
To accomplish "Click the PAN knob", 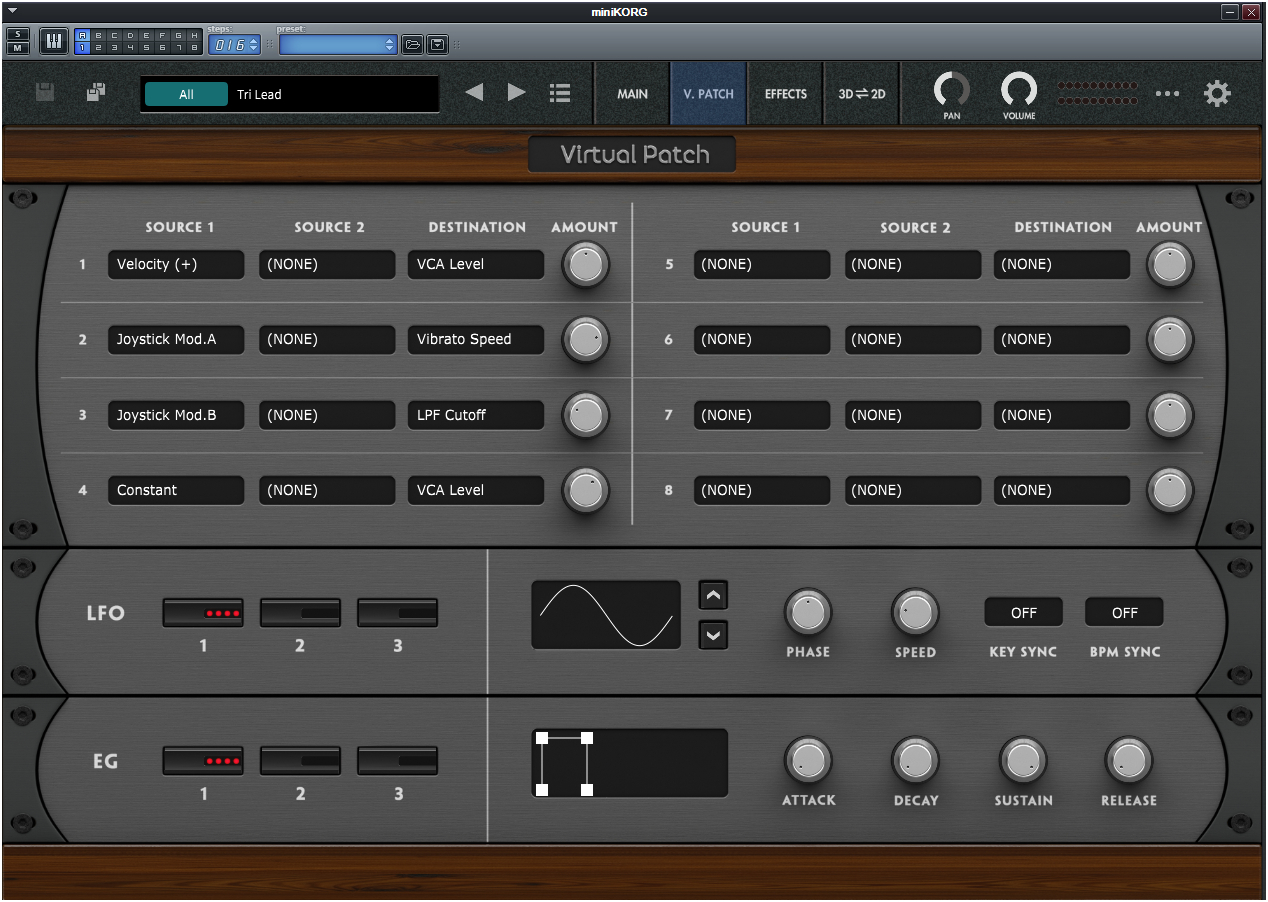I will tap(951, 90).
